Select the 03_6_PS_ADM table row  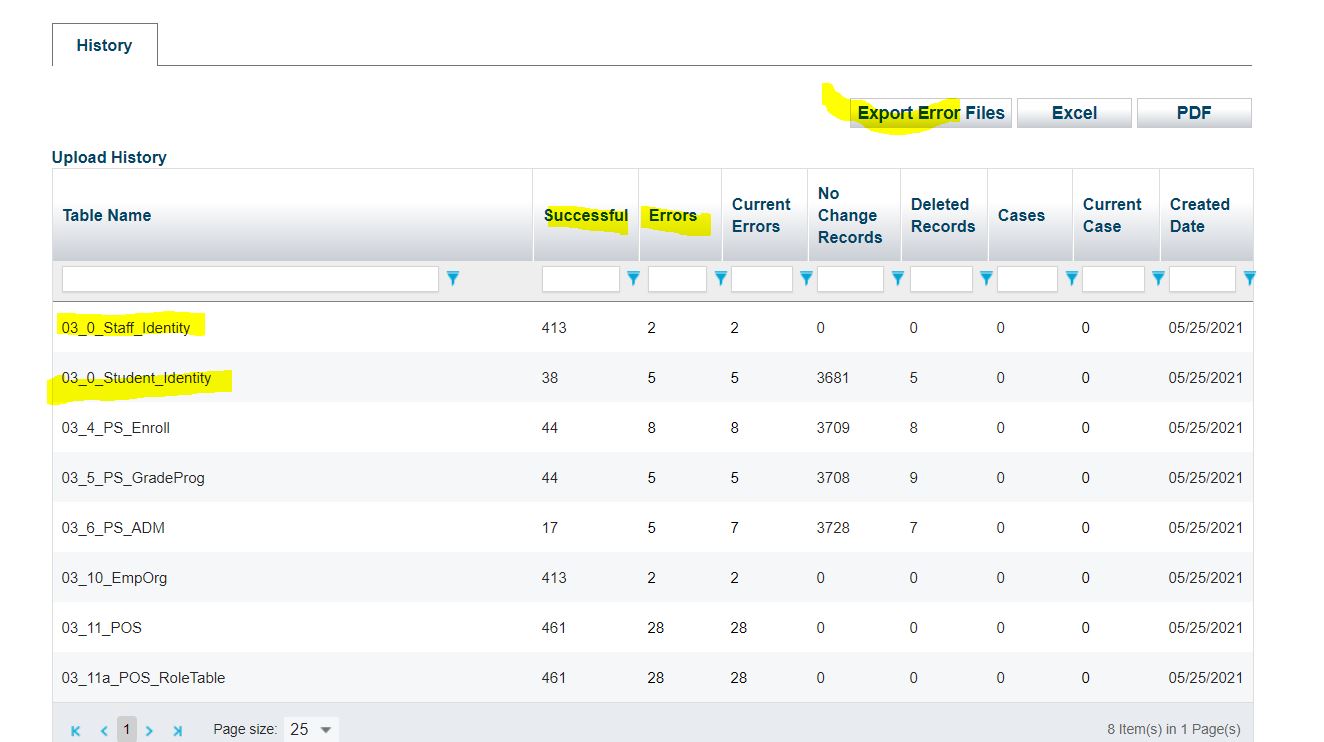652,528
